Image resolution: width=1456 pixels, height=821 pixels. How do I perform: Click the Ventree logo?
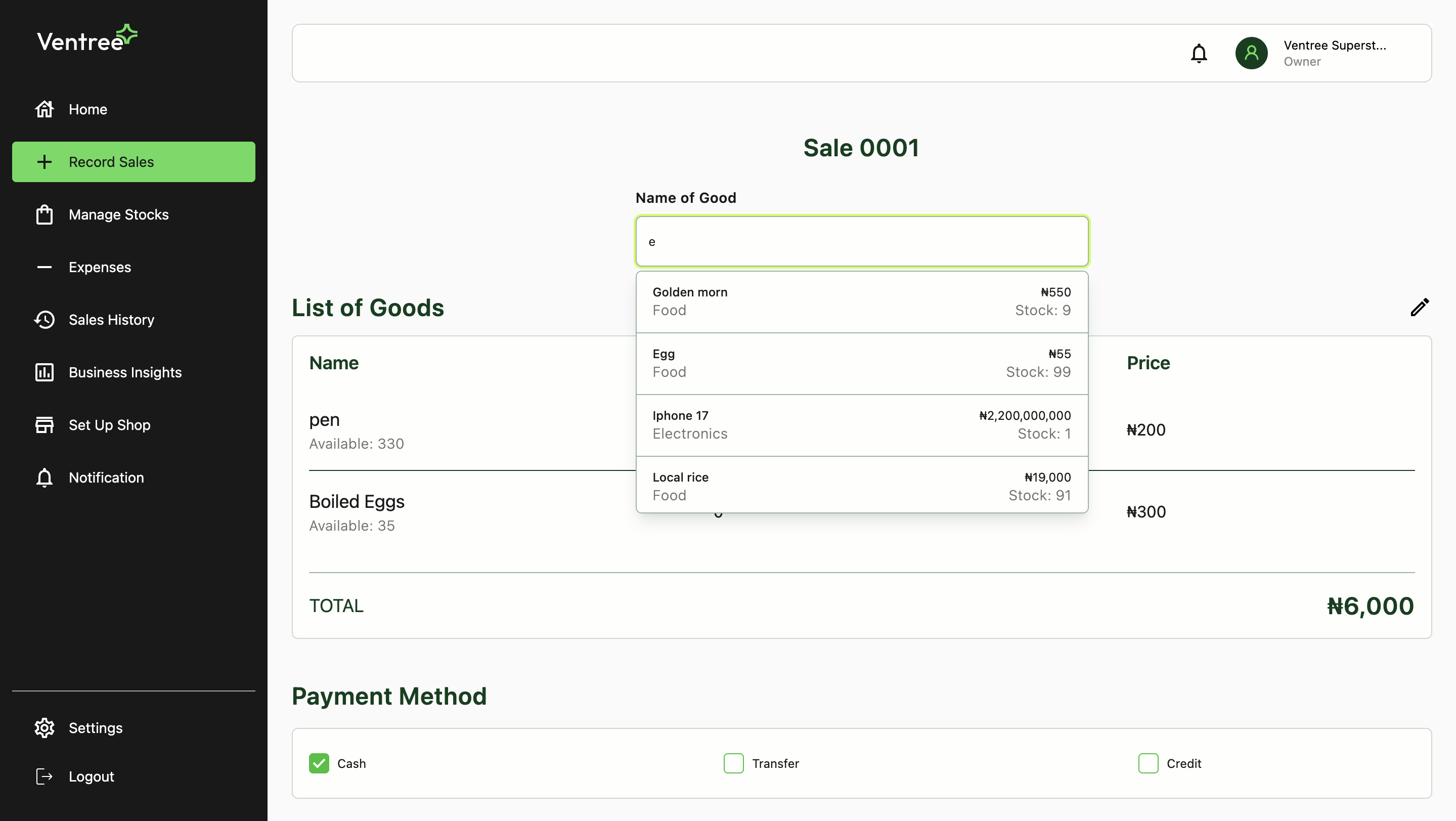[86, 37]
